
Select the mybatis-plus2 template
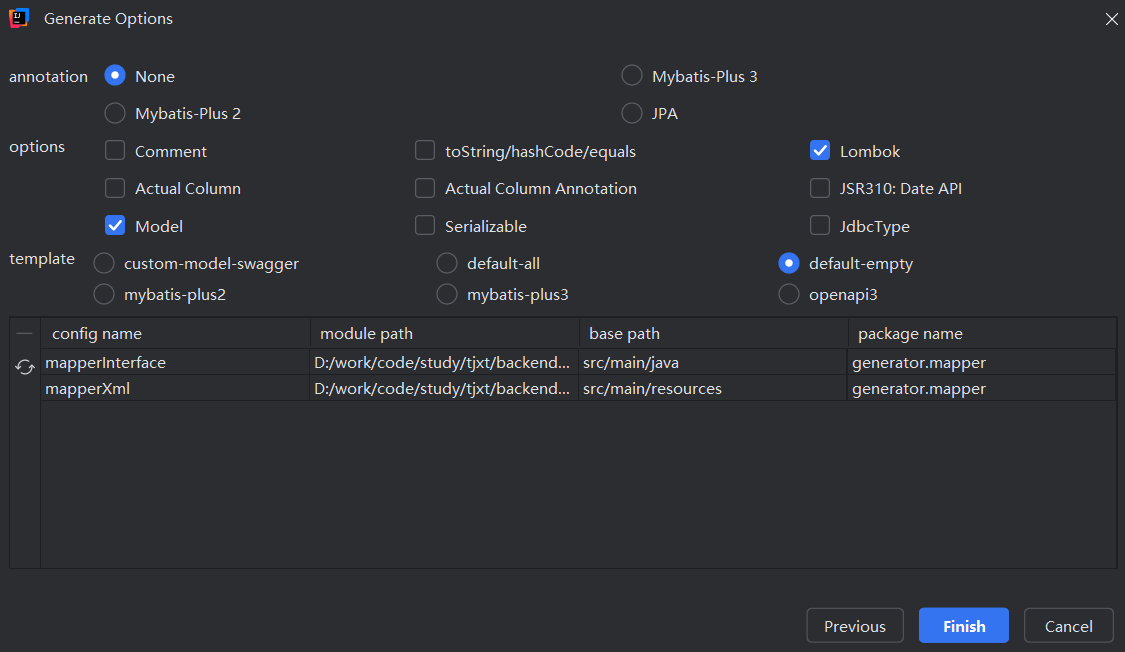click(x=104, y=294)
